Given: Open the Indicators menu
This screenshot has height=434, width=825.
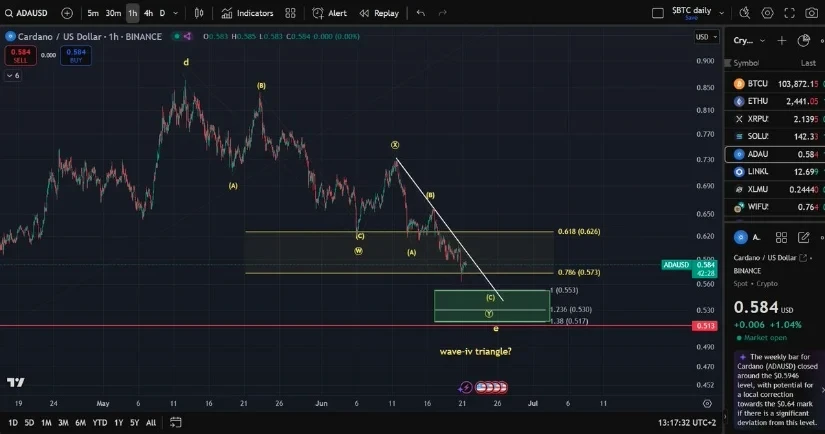Looking at the screenshot, I should coord(247,13).
